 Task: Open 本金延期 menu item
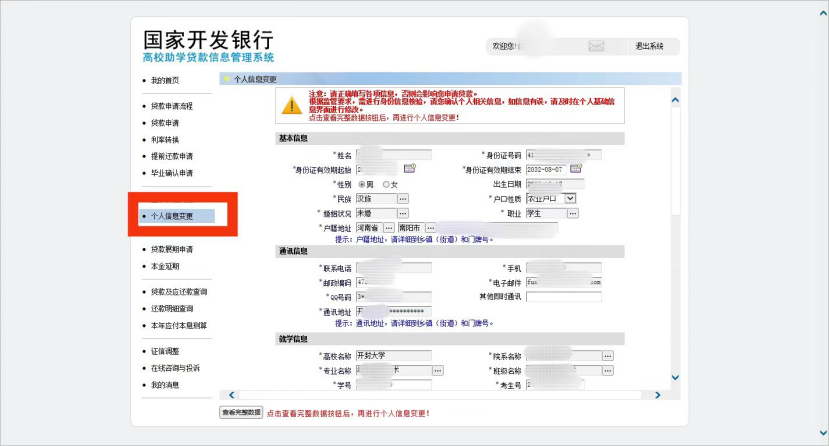click(x=165, y=266)
